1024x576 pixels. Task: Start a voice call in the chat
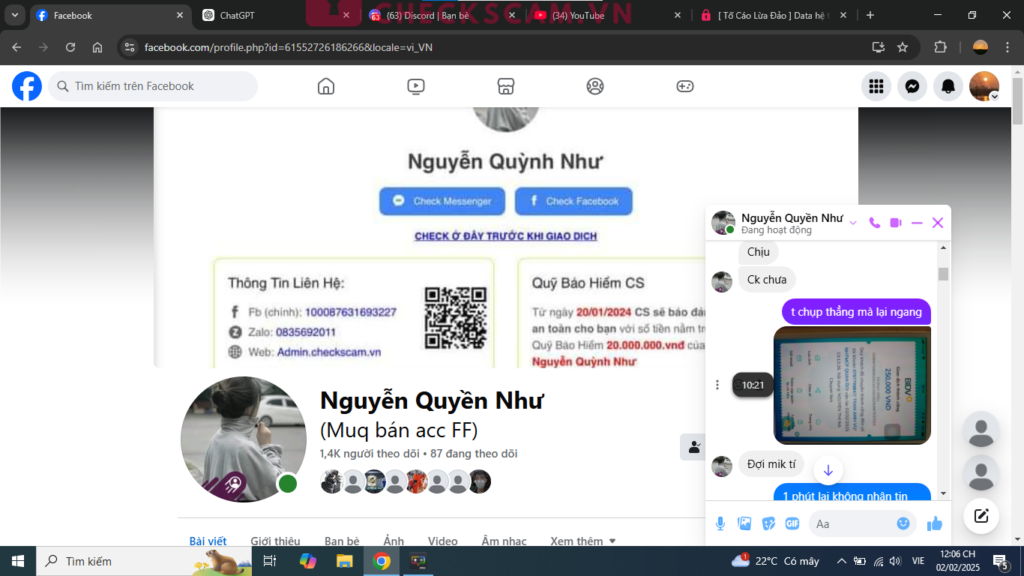pos(874,223)
